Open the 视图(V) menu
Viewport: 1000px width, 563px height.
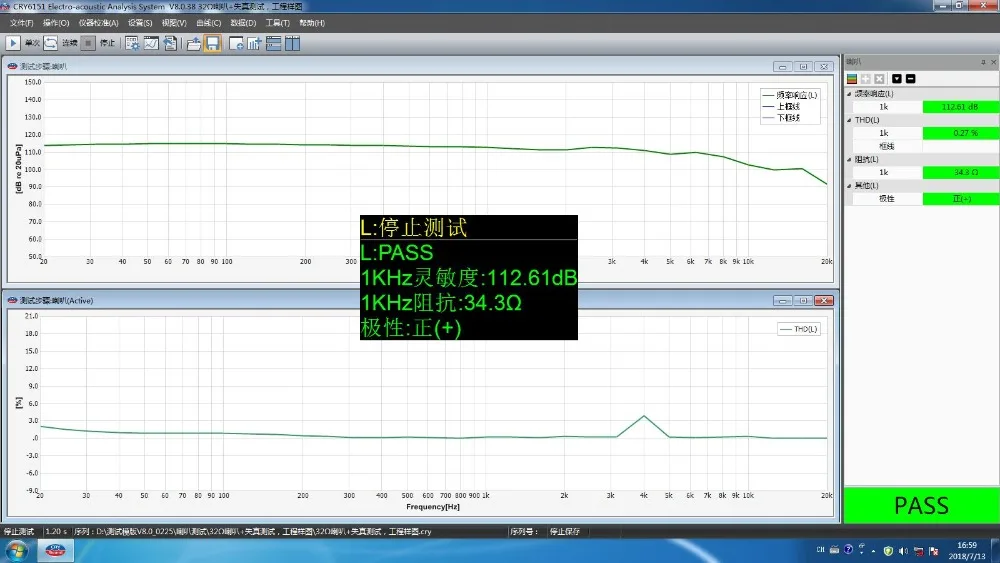coord(173,23)
